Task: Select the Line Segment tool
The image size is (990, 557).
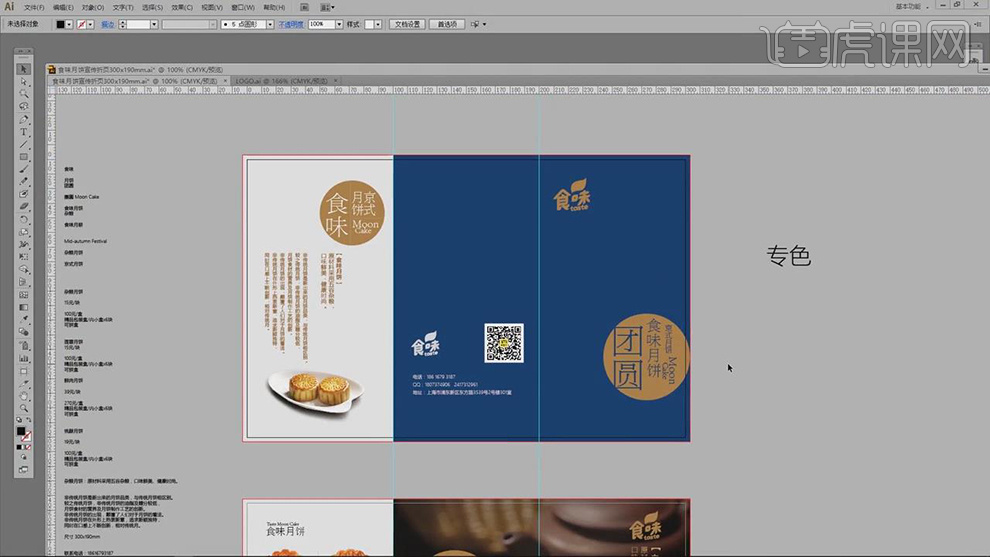Action: pyautogui.click(x=23, y=145)
